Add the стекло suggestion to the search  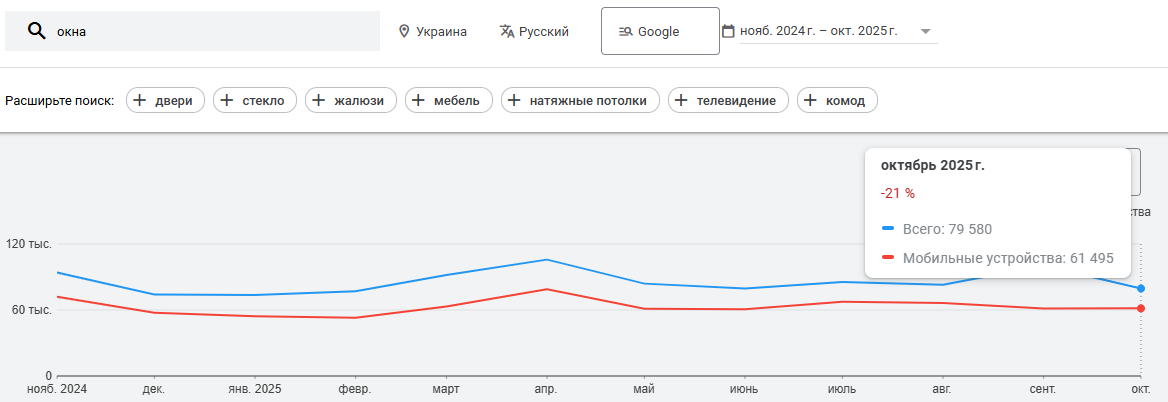pos(254,100)
